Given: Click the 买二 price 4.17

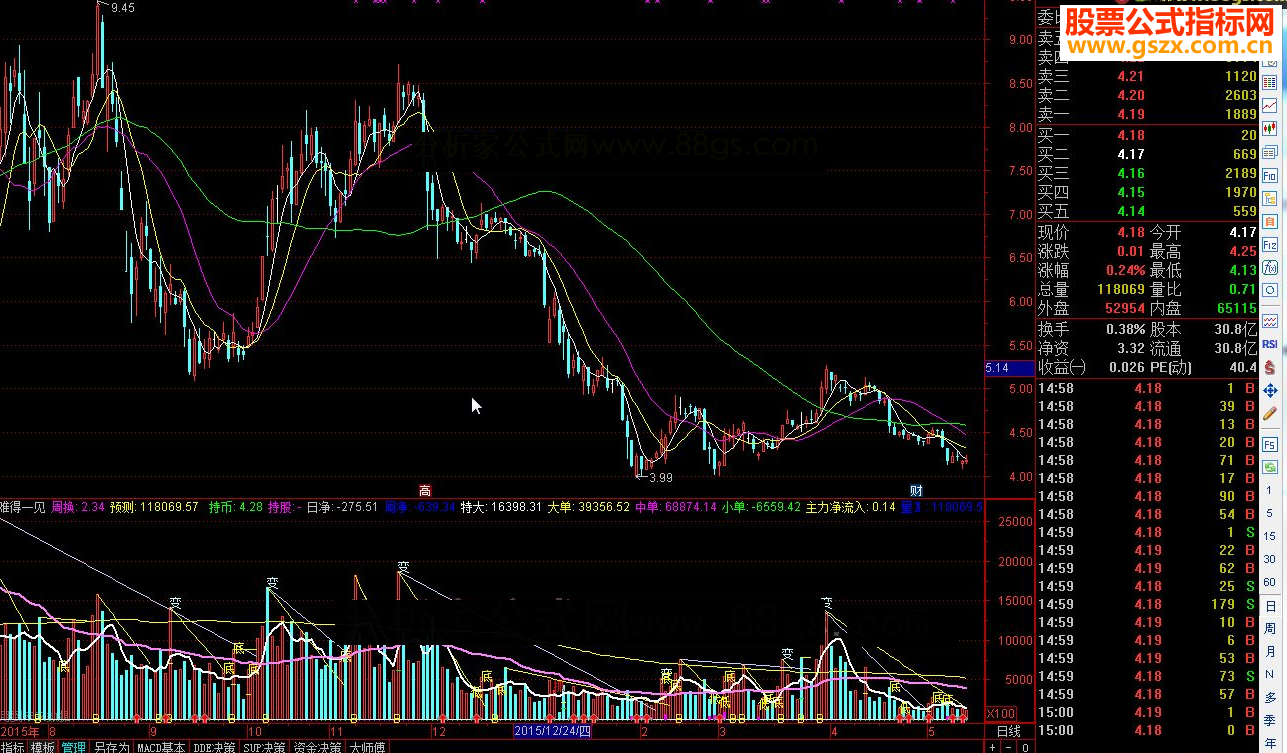Looking at the screenshot, I should (x=1131, y=154).
